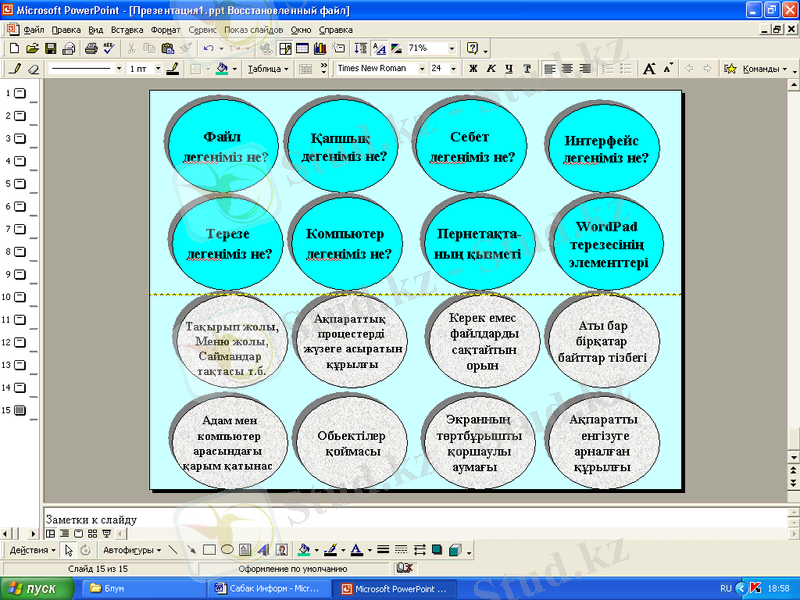Toggle italic formatting (К)

coord(491,69)
